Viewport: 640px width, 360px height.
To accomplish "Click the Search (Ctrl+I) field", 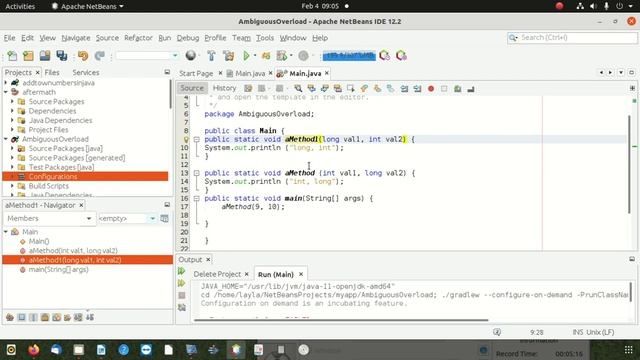I will tap(572, 38).
